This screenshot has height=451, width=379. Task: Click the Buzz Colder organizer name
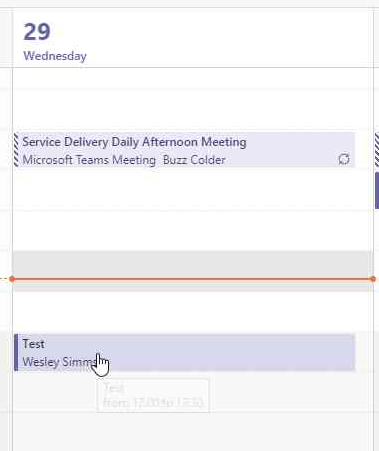(x=194, y=160)
